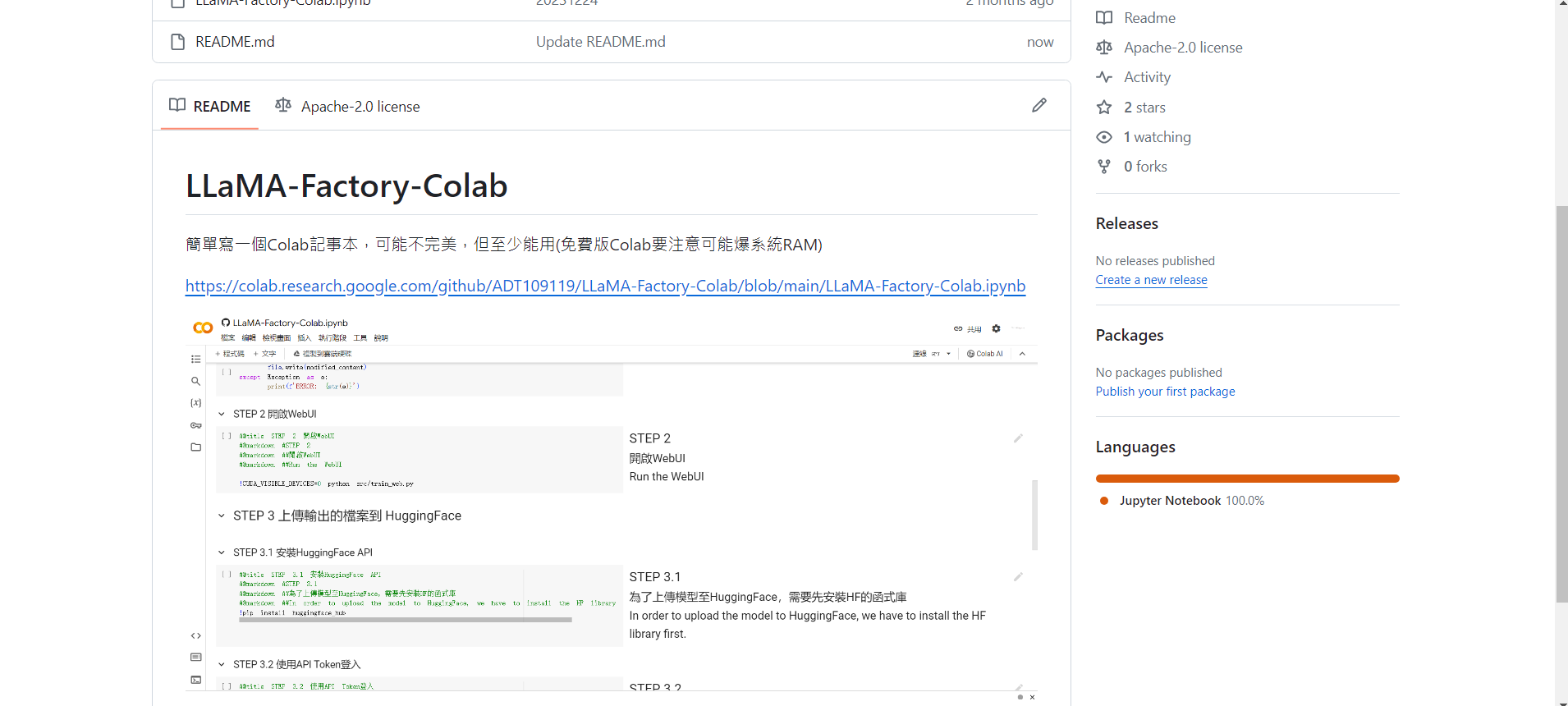The image size is (1568, 706).
Task: Click the Colab code snippets icon
Action: pyautogui.click(x=195, y=635)
